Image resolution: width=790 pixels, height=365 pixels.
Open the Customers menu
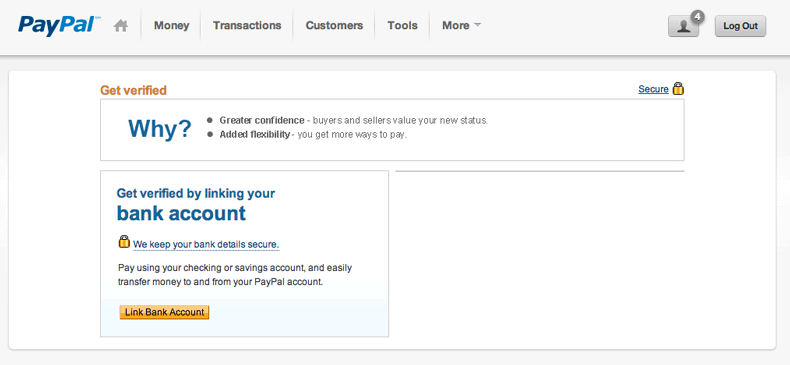334,25
